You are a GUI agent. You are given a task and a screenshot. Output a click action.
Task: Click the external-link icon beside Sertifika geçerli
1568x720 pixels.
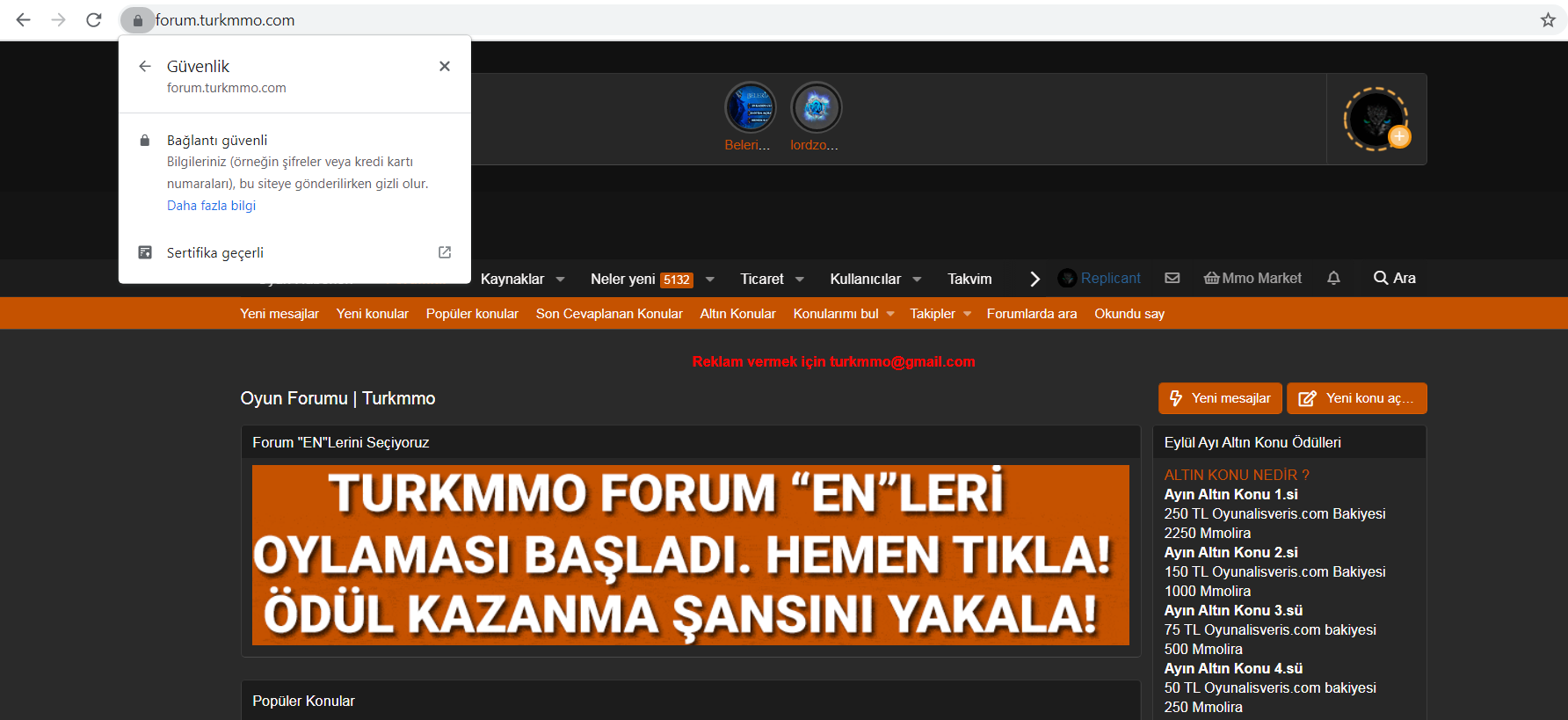coord(445,252)
